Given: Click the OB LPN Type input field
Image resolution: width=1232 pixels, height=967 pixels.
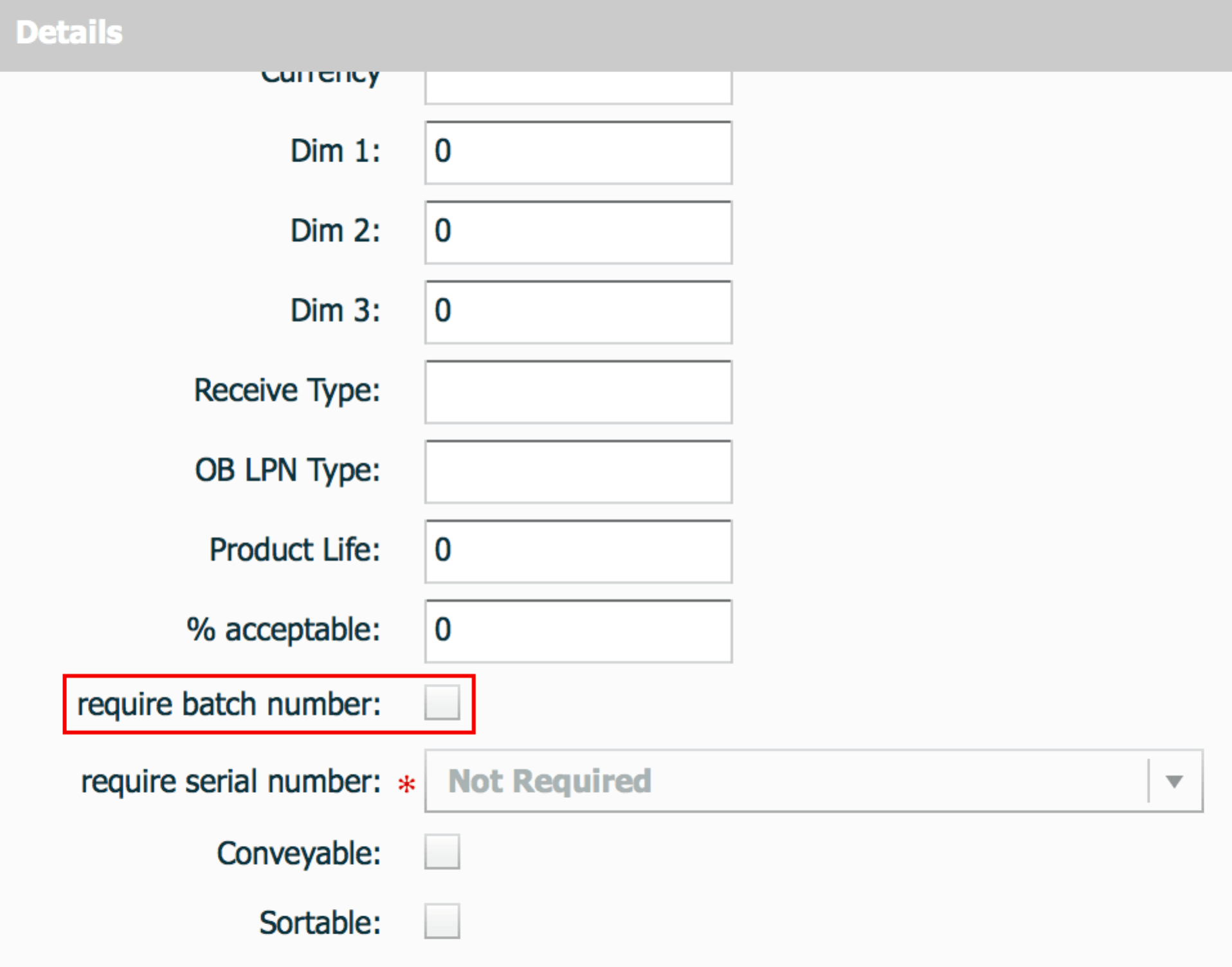Looking at the screenshot, I should coord(577,471).
